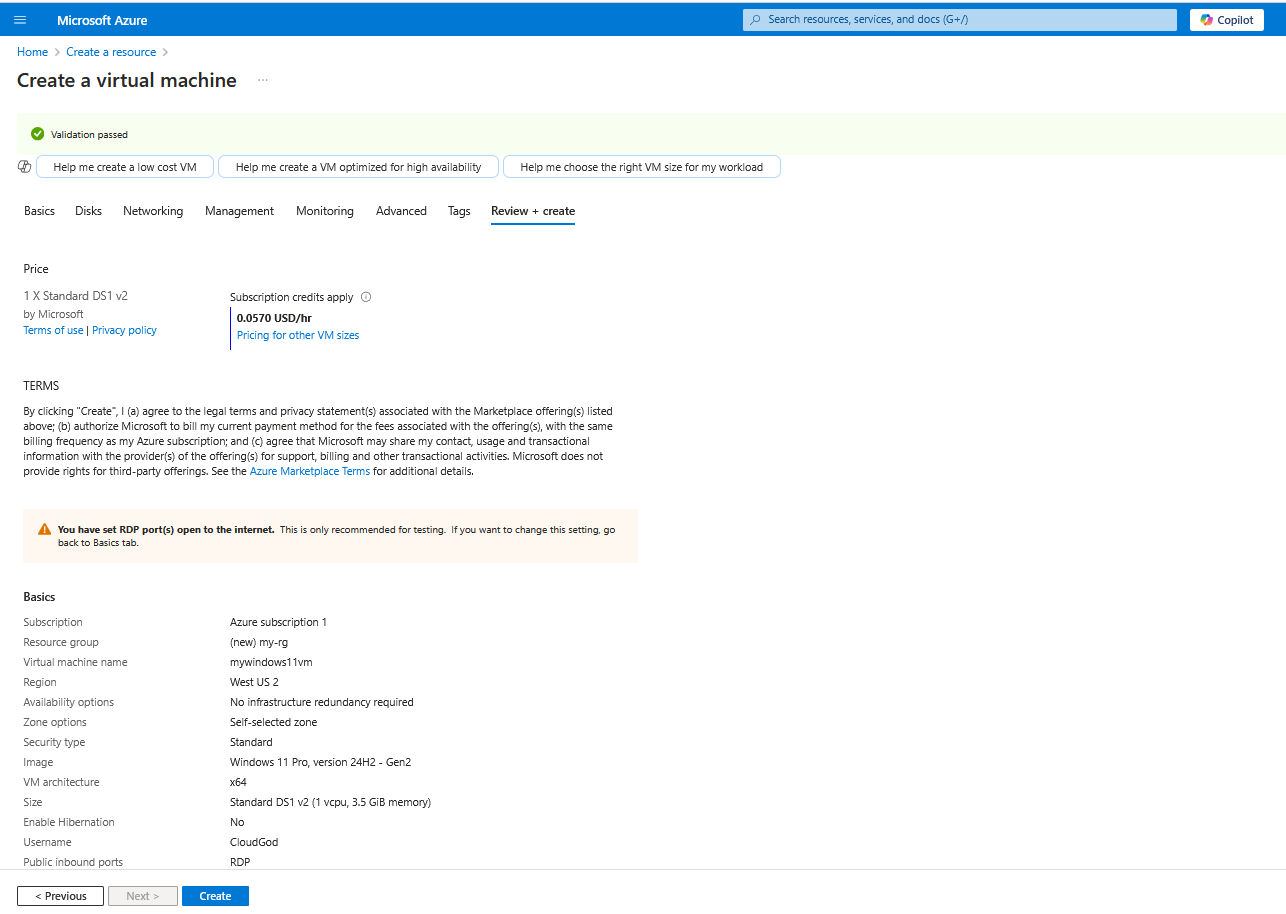Open the portal hamburger menu
This screenshot has width=1286, height=914.
[x=20, y=20]
